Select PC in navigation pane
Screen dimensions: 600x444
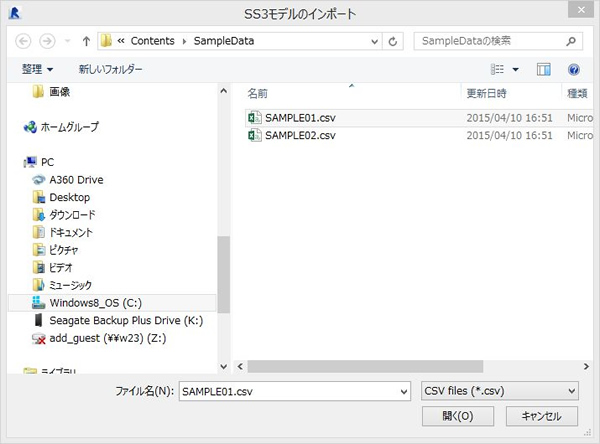click(39, 162)
